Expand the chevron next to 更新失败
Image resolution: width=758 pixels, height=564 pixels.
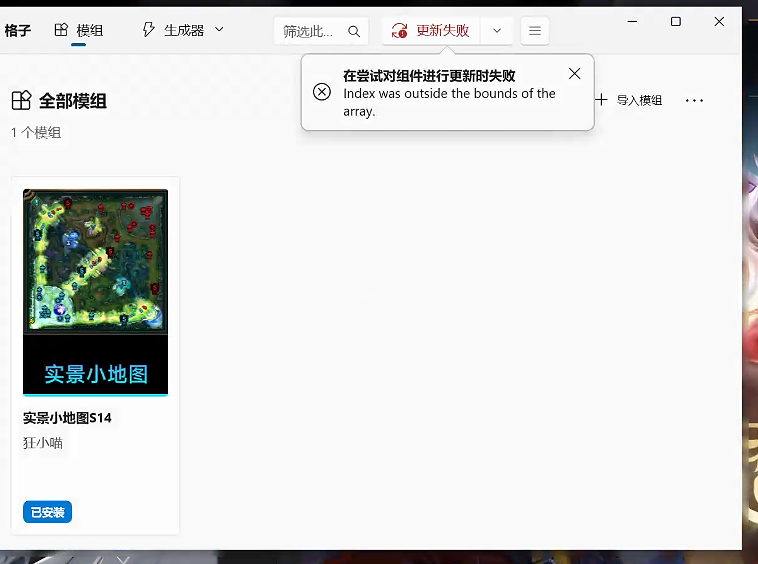coord(497,31)
